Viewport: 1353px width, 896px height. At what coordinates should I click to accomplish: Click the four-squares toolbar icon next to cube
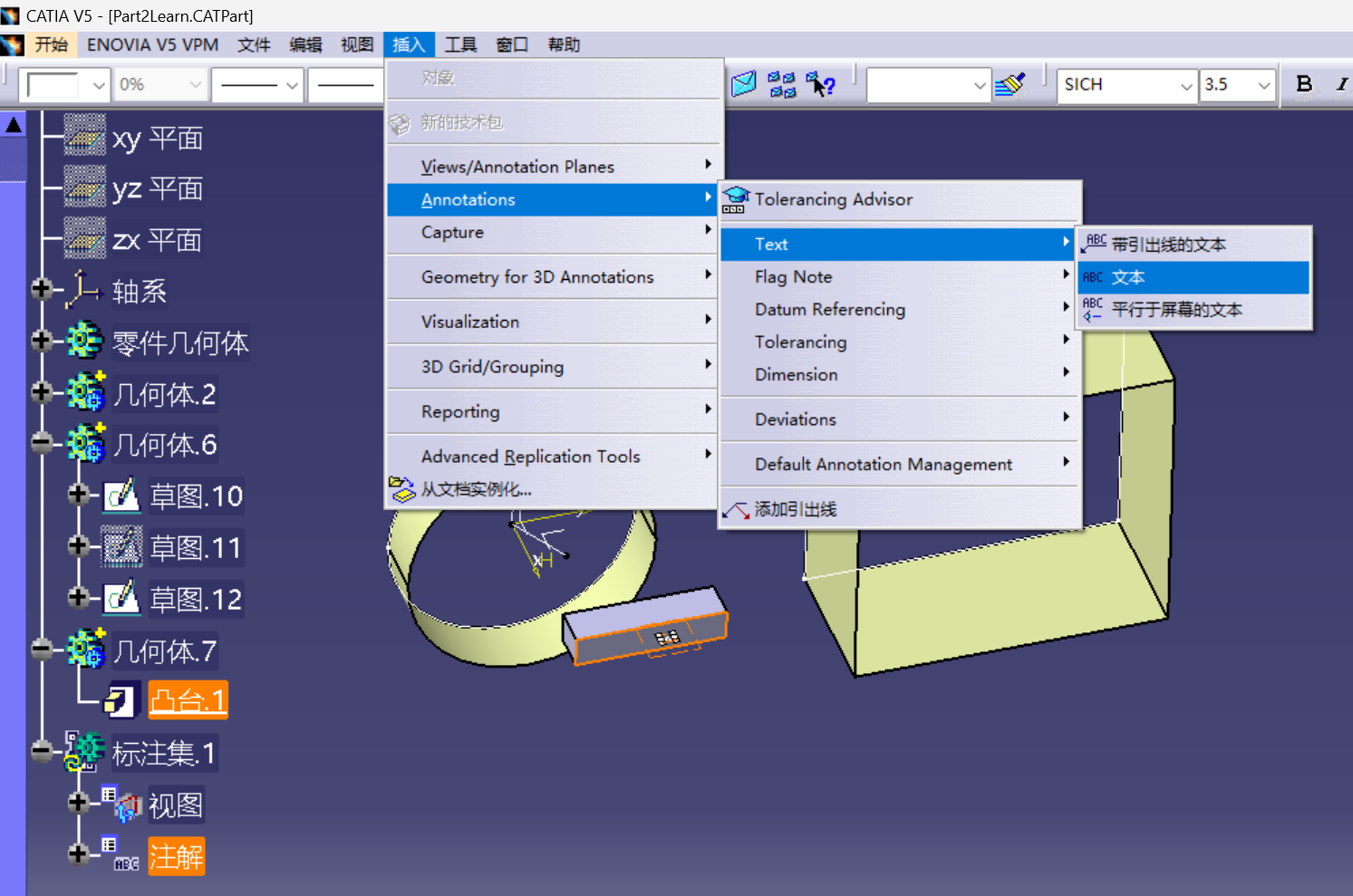782,84
